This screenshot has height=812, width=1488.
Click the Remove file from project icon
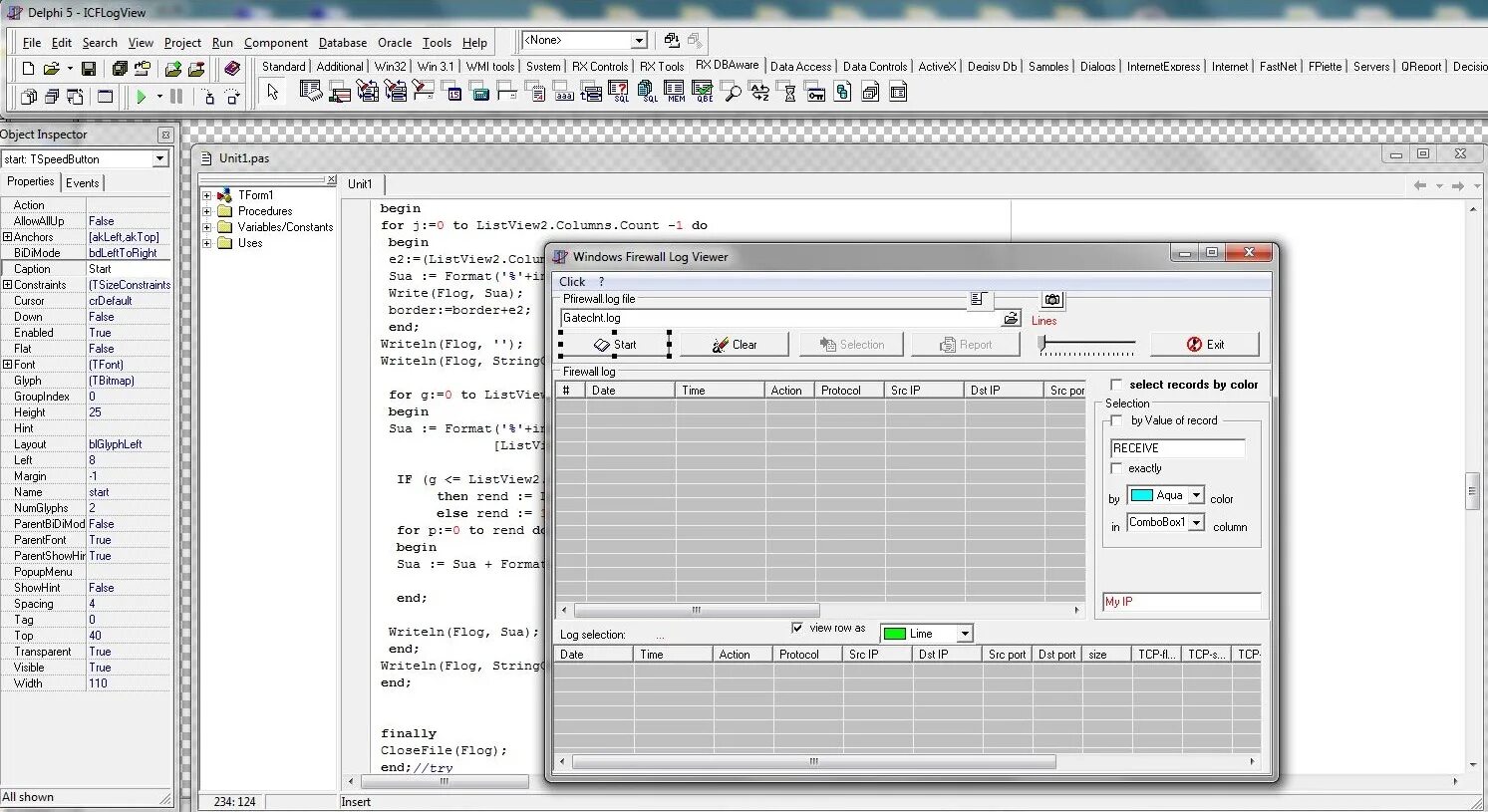pos(196,69)
